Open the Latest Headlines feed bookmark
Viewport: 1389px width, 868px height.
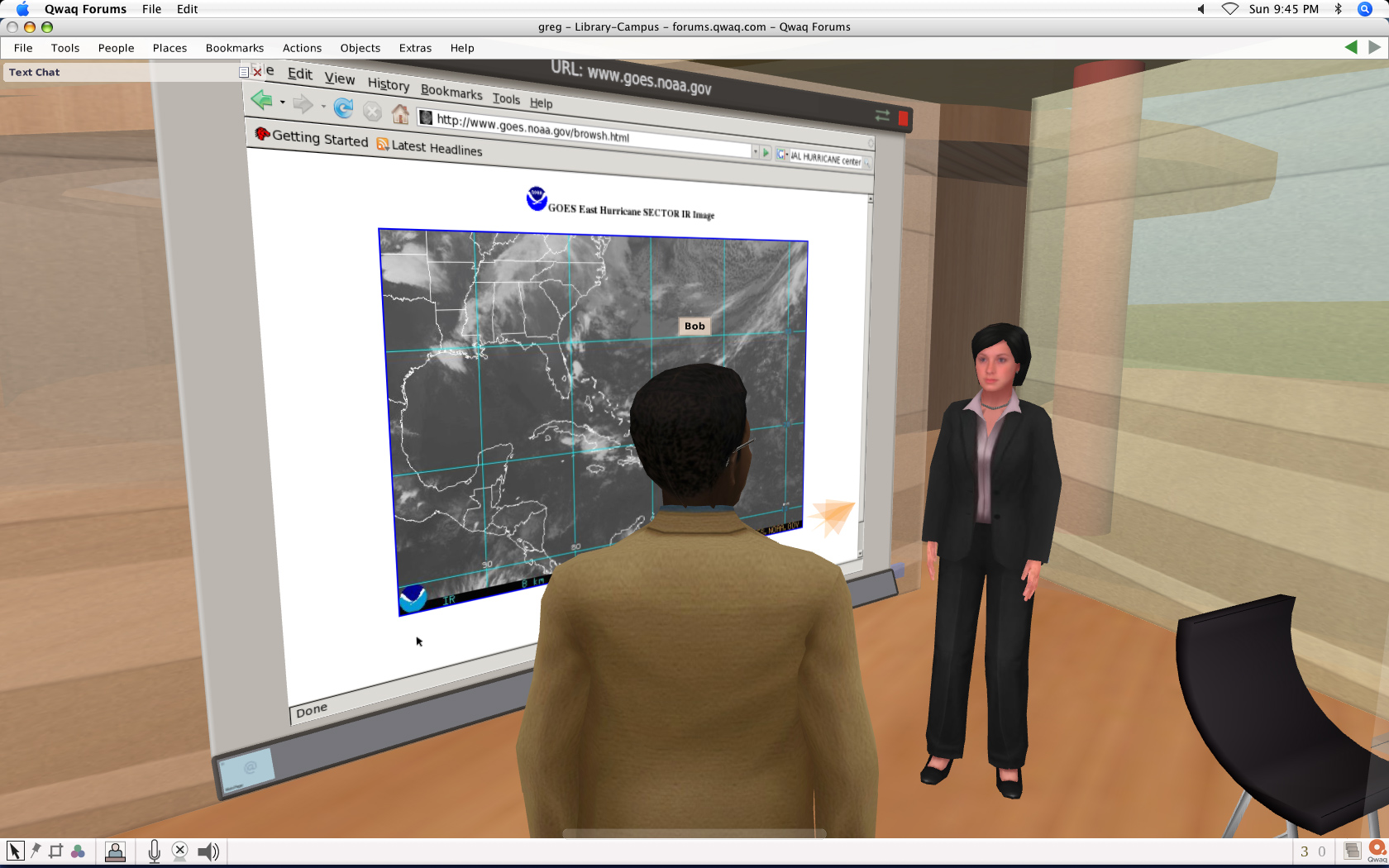[429, 147]
